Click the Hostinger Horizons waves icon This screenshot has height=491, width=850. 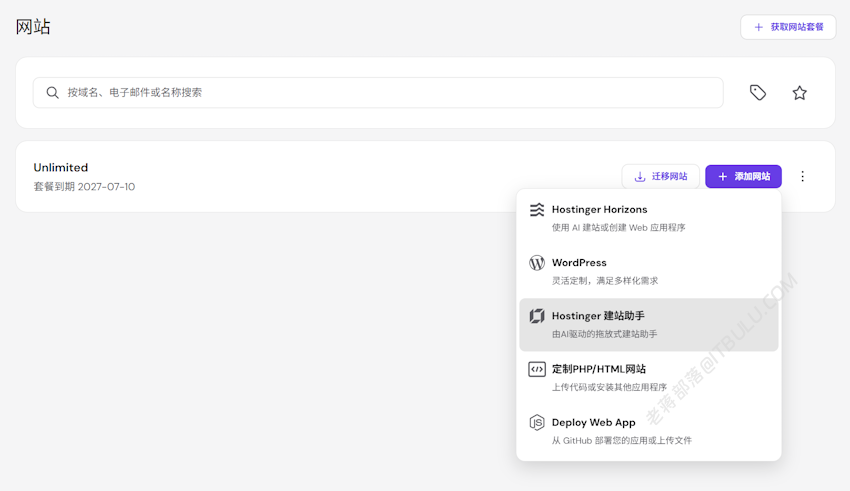coord(537,210)
